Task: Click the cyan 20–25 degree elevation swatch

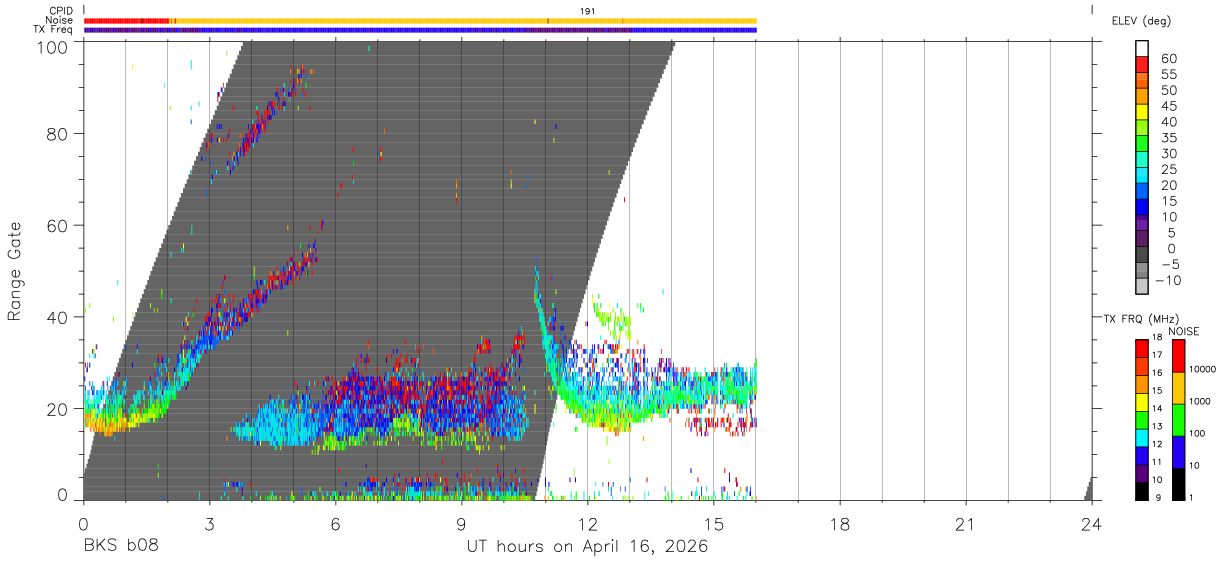Action: coord(1143,176)
